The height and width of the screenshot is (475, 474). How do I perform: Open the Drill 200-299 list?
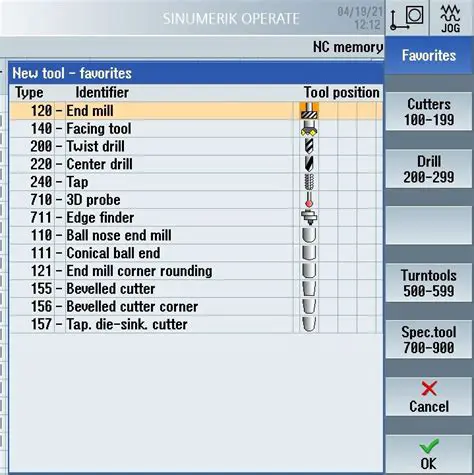[429, 169]
